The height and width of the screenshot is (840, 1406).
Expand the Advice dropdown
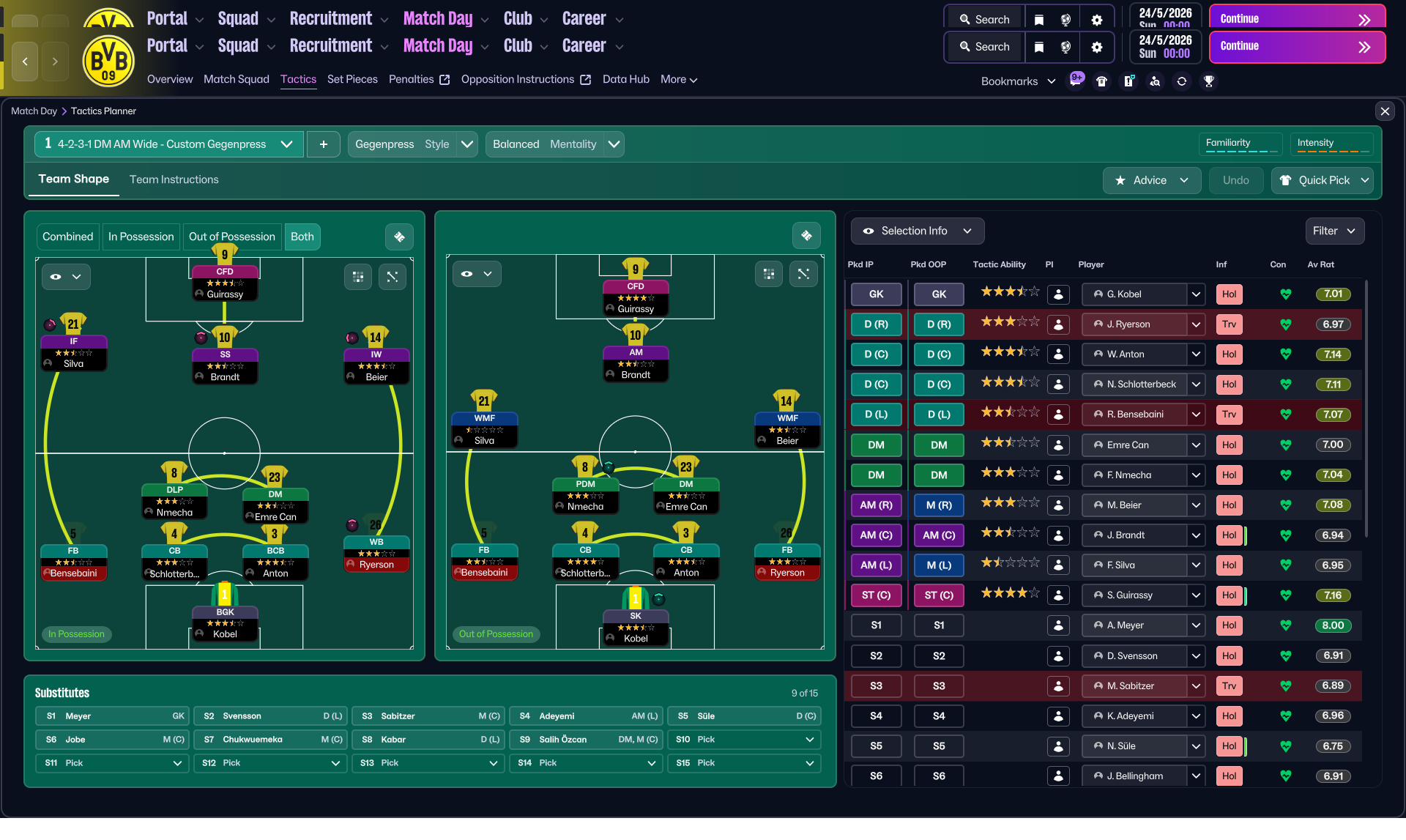pos(1152,180)
